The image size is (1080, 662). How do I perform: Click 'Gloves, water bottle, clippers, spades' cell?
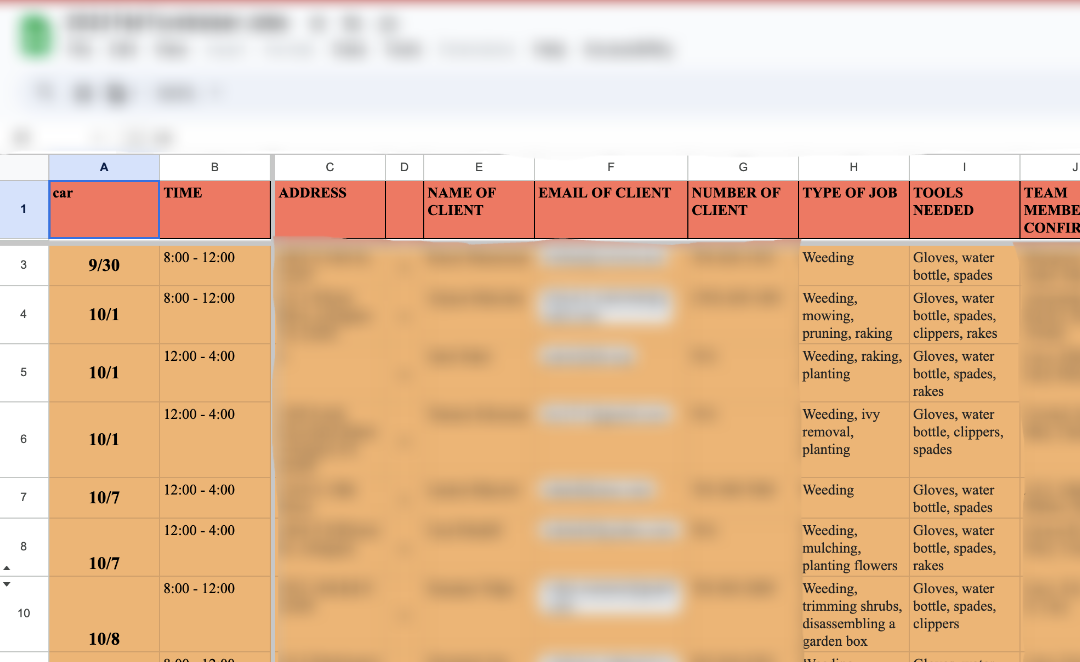[964, 439]
